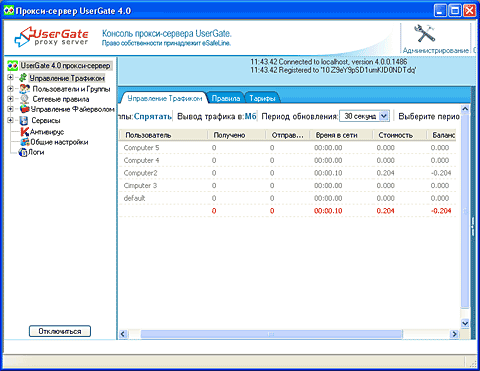Close the UserGate 4.0 window
The height and width of the screenshot is (371, 480).
pos(469,10)
